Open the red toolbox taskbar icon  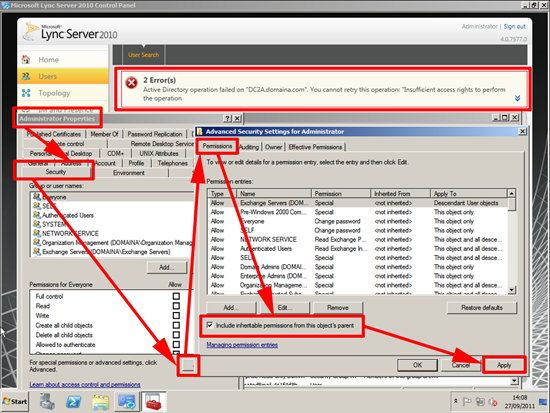(x=154, y=401)
